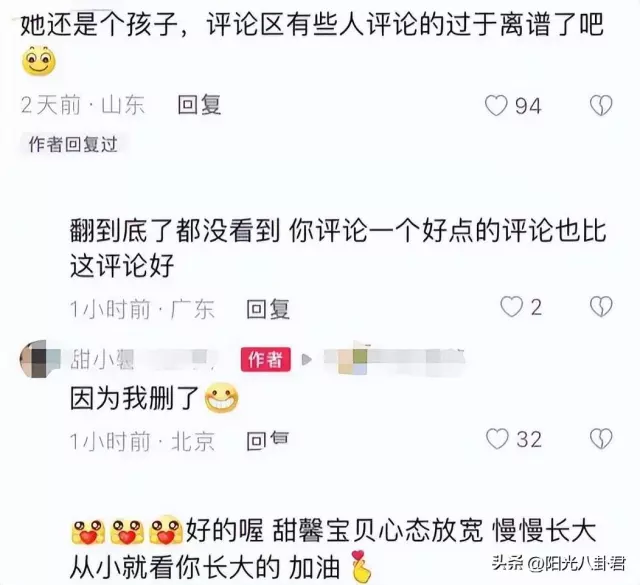Open the 头条 @阳光八卦君 watermark

pyautogui.click(x=558, y=564)
